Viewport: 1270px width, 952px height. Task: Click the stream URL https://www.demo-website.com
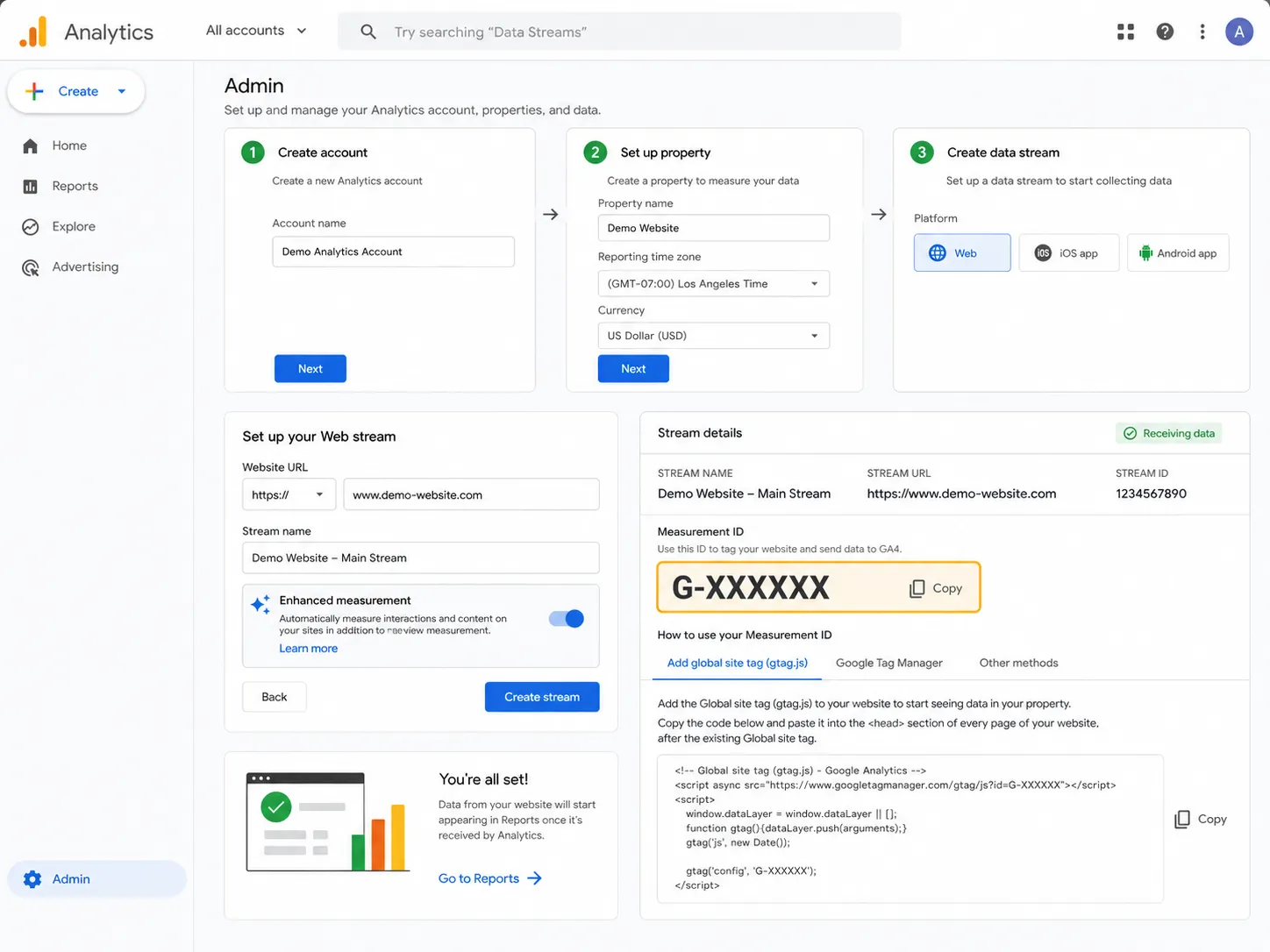(961, 494)
